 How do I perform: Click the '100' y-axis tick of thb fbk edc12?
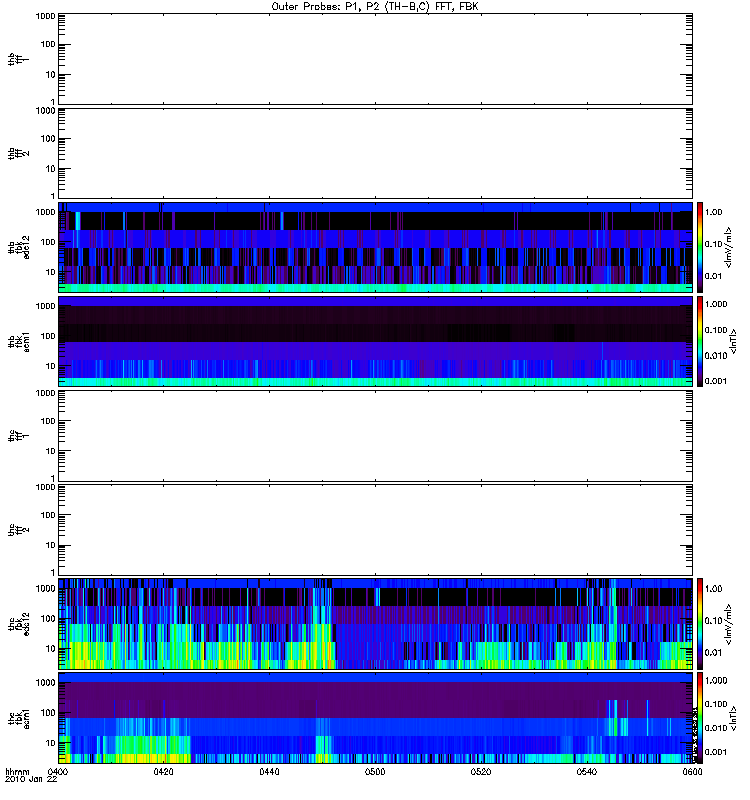(x=48, y=242)
